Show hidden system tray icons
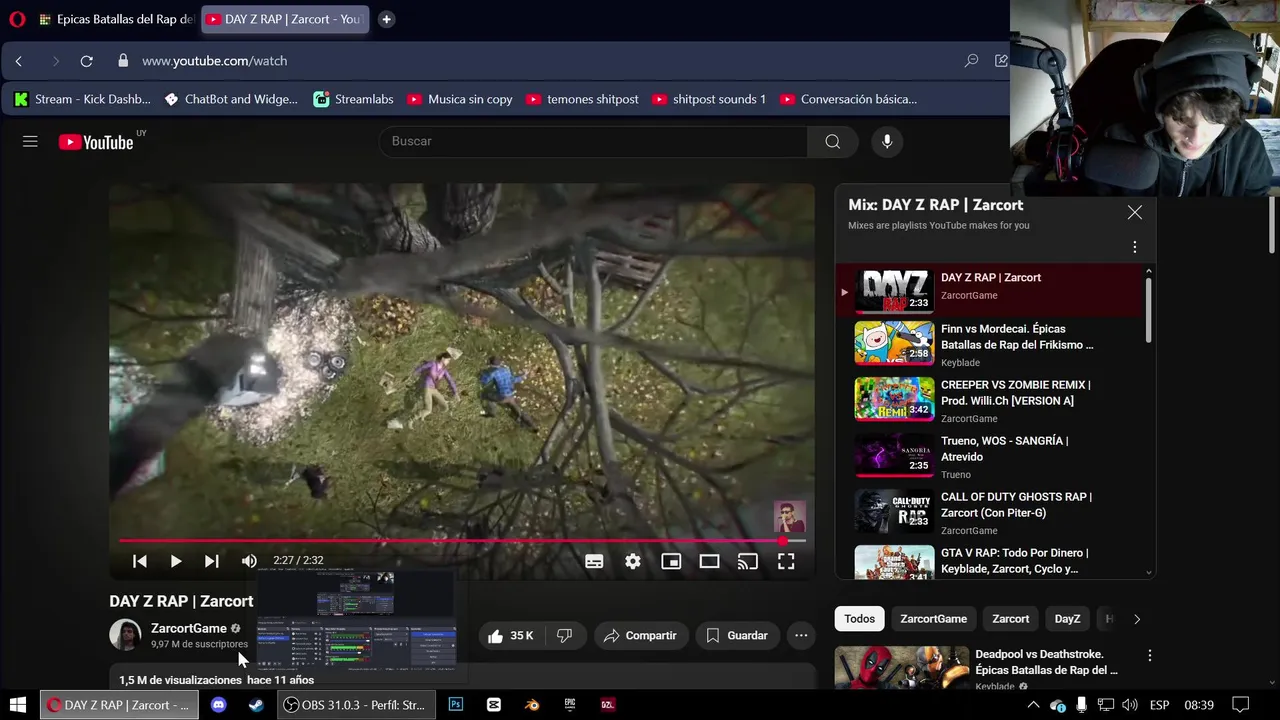The height and width of the screenshot is (720, 1280). click(1033, 705)
